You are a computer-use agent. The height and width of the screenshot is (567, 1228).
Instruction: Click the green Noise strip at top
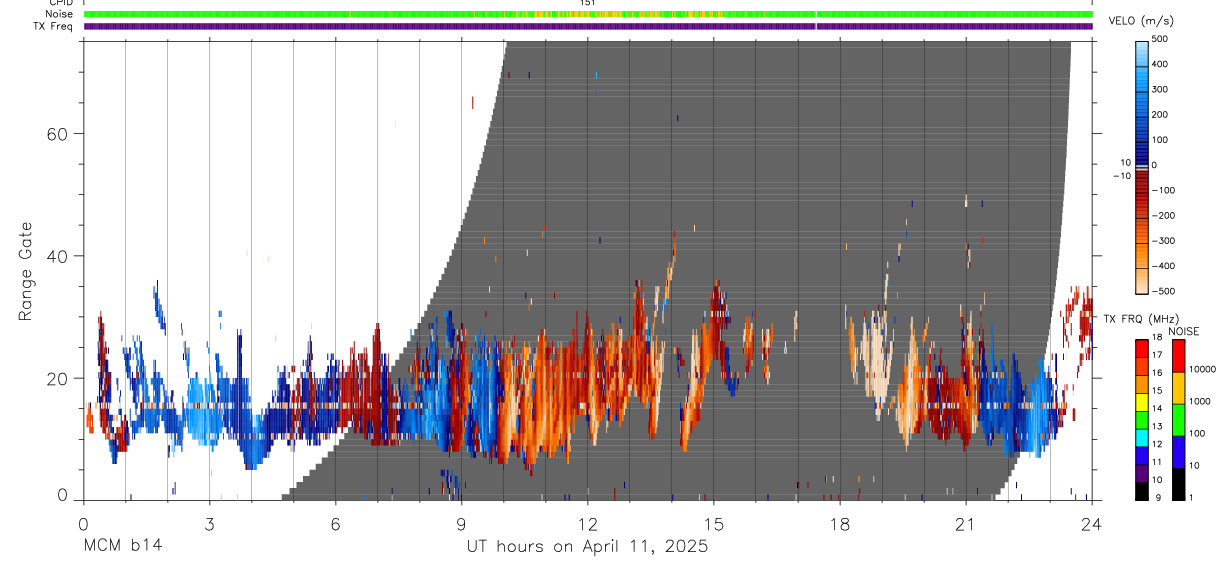(588, 14)
